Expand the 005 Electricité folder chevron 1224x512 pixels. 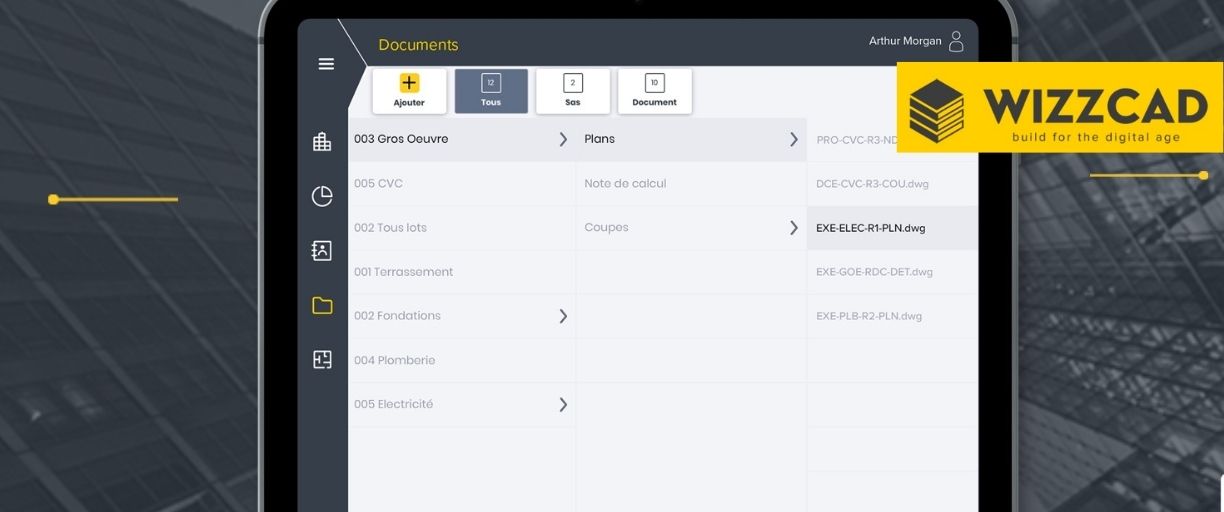click(x=563, y=404)
